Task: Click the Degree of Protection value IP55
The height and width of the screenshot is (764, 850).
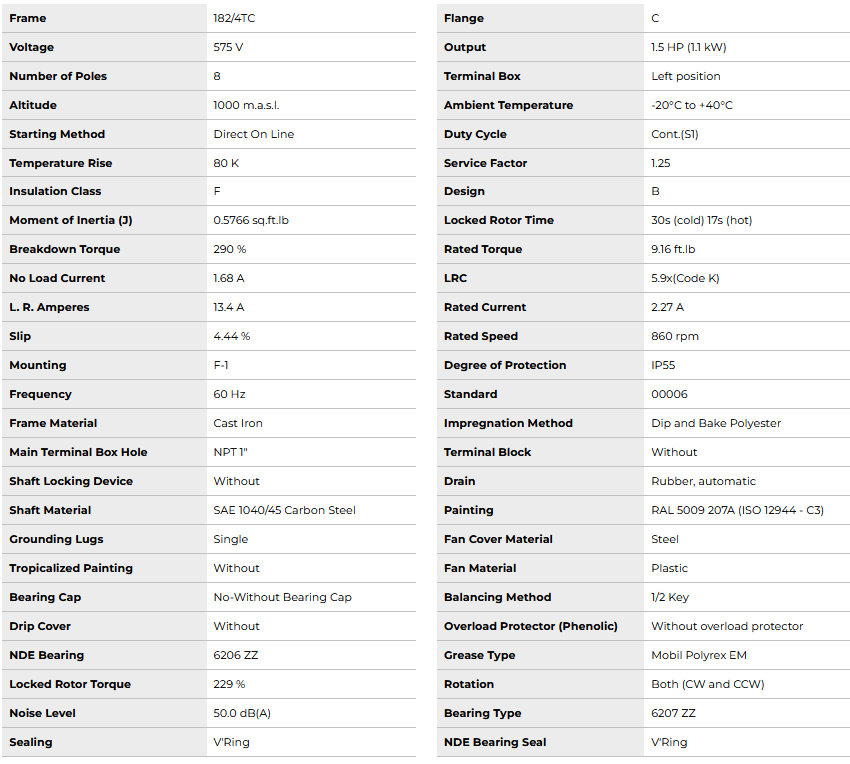Action: pyautogui.click(x=663, y=365)
